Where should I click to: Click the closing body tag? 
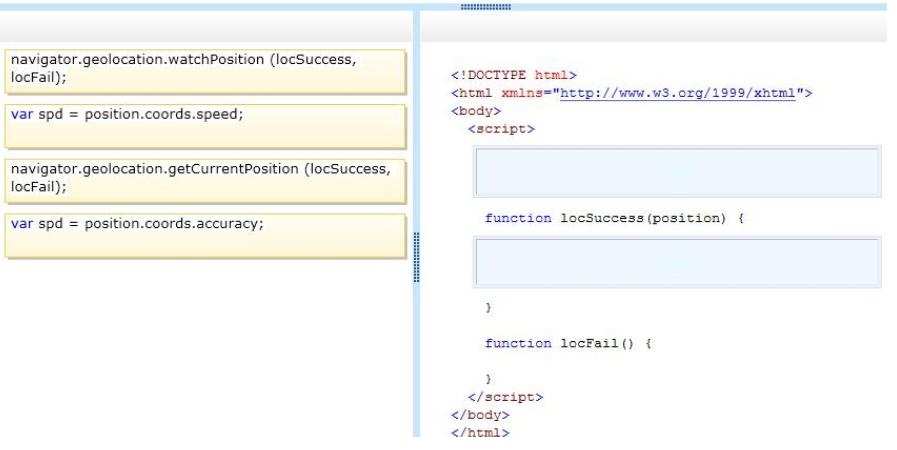pyautogui.click(x=480, y=415)
